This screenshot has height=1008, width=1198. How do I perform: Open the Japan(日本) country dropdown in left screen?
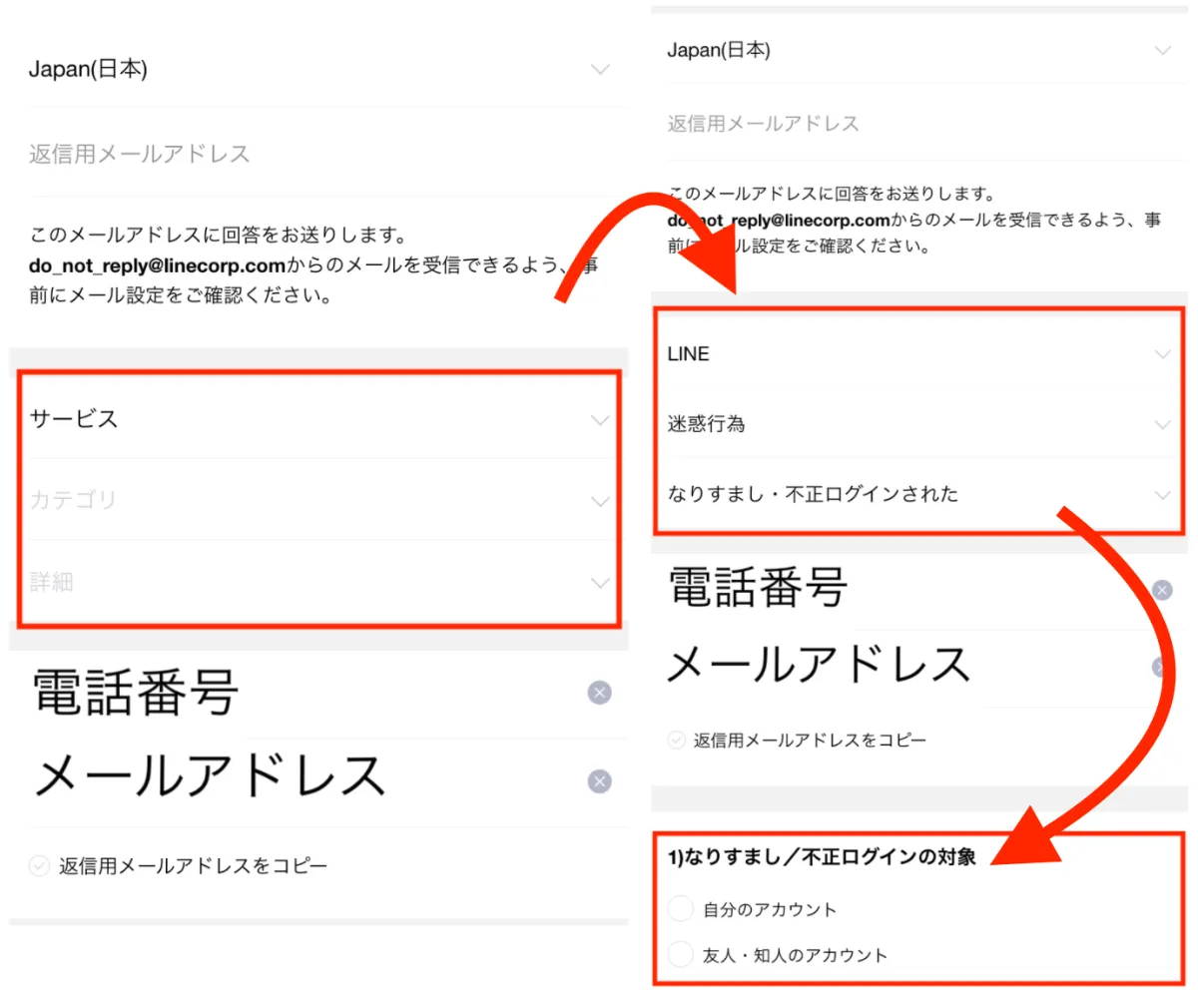coord(319,69)
